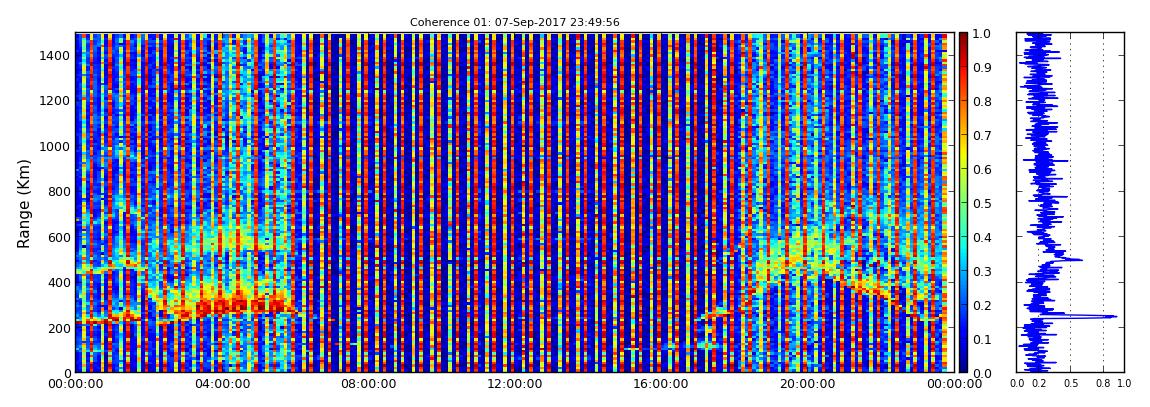
Task: Click the 16:00:00 time axis label
Action: 660,383
